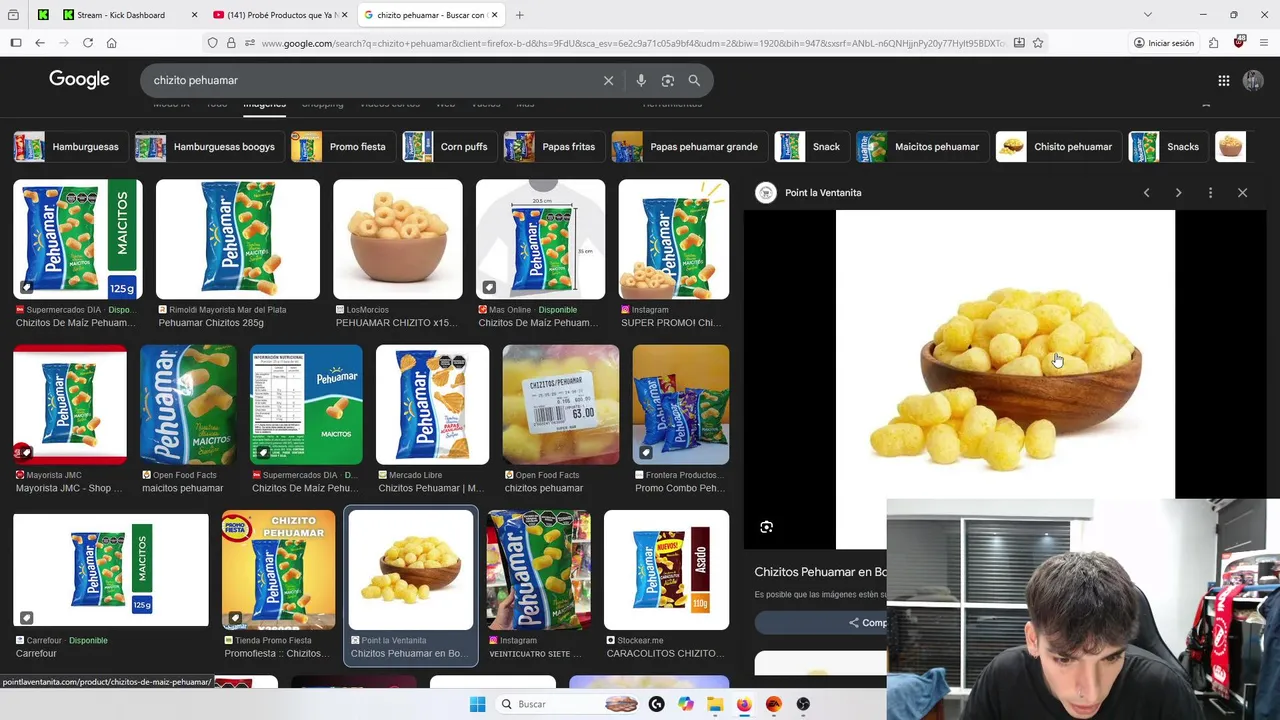Open OBS Studio from the taskbar
The height and width of the screenshot is (720, 1280).
803,704
